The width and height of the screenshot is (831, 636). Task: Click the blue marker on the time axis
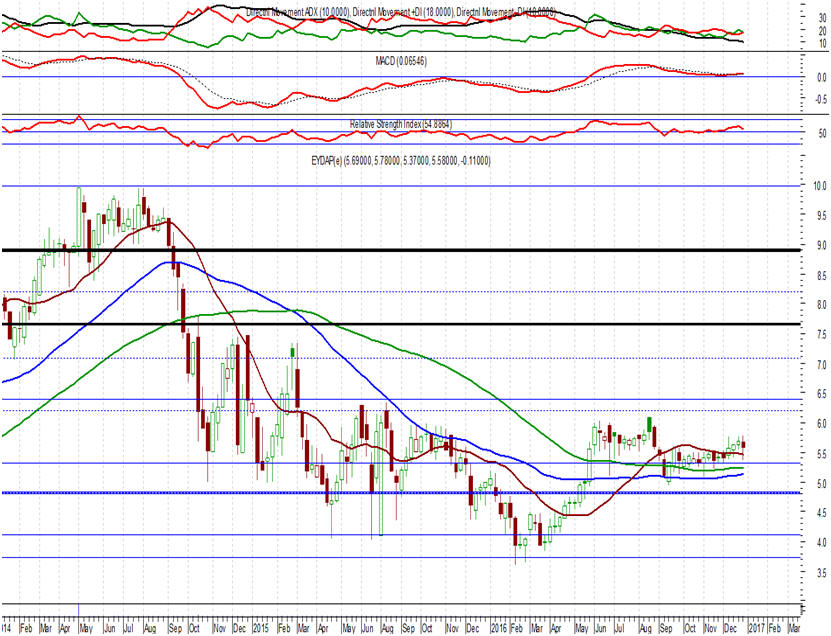click(78, 611)
